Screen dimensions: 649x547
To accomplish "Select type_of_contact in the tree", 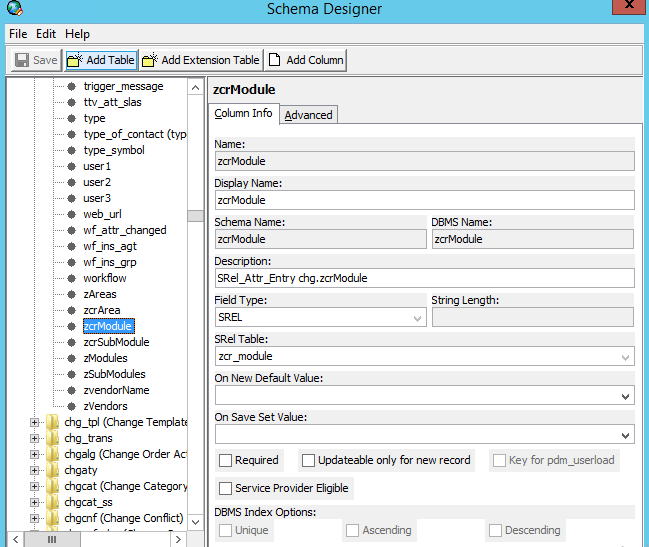I will [135, 134].
